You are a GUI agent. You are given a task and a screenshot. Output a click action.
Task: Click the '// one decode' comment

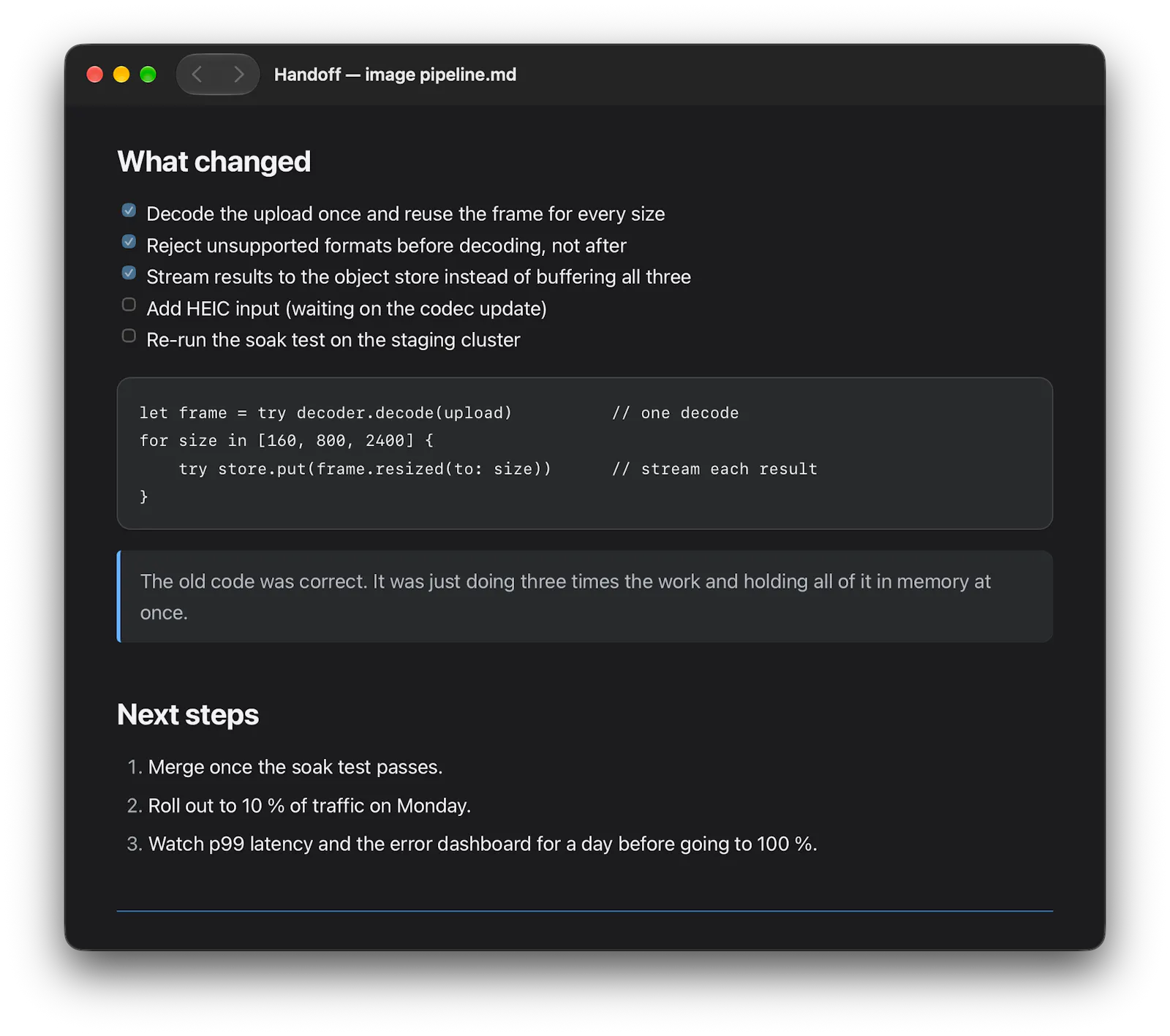(676, 413)
